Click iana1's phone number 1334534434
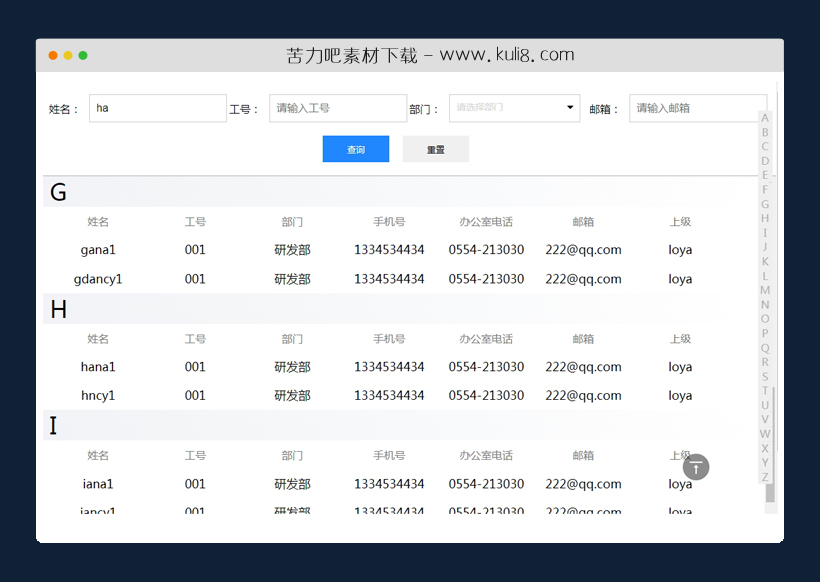 point(390,483)
